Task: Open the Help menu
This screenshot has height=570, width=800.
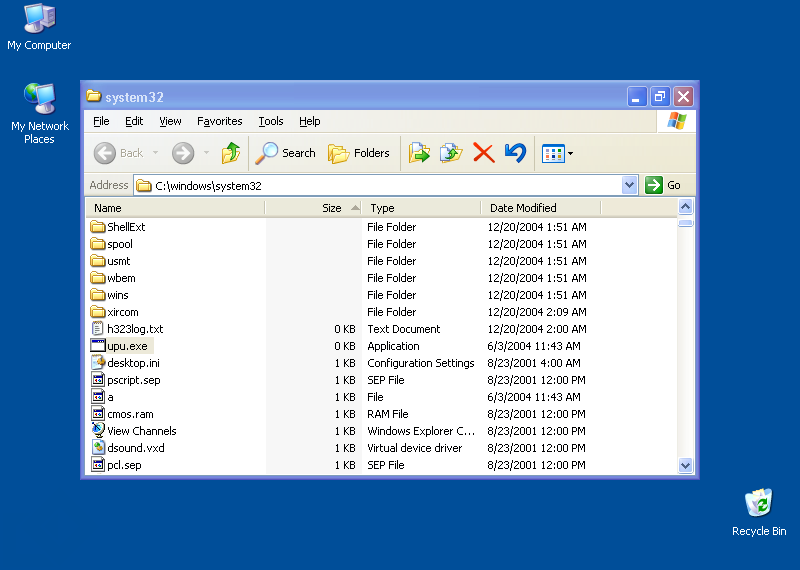Action: 310,121
